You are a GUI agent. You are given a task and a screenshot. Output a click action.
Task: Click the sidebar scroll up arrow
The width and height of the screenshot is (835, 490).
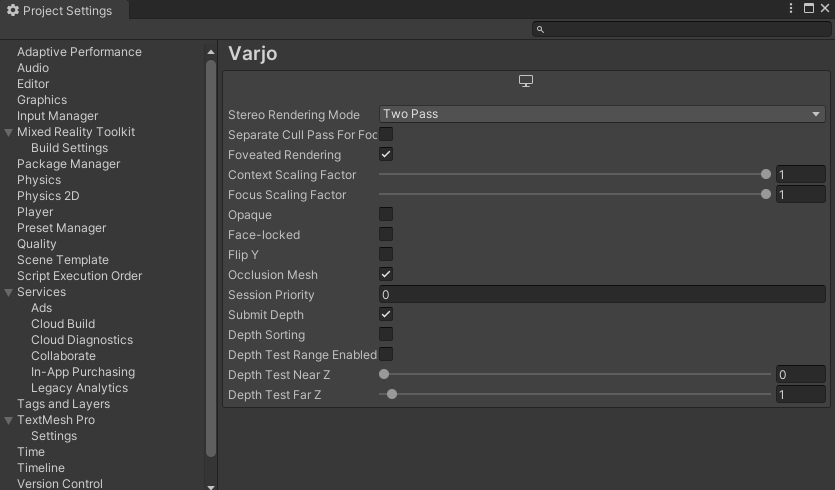tap(211, 52)
